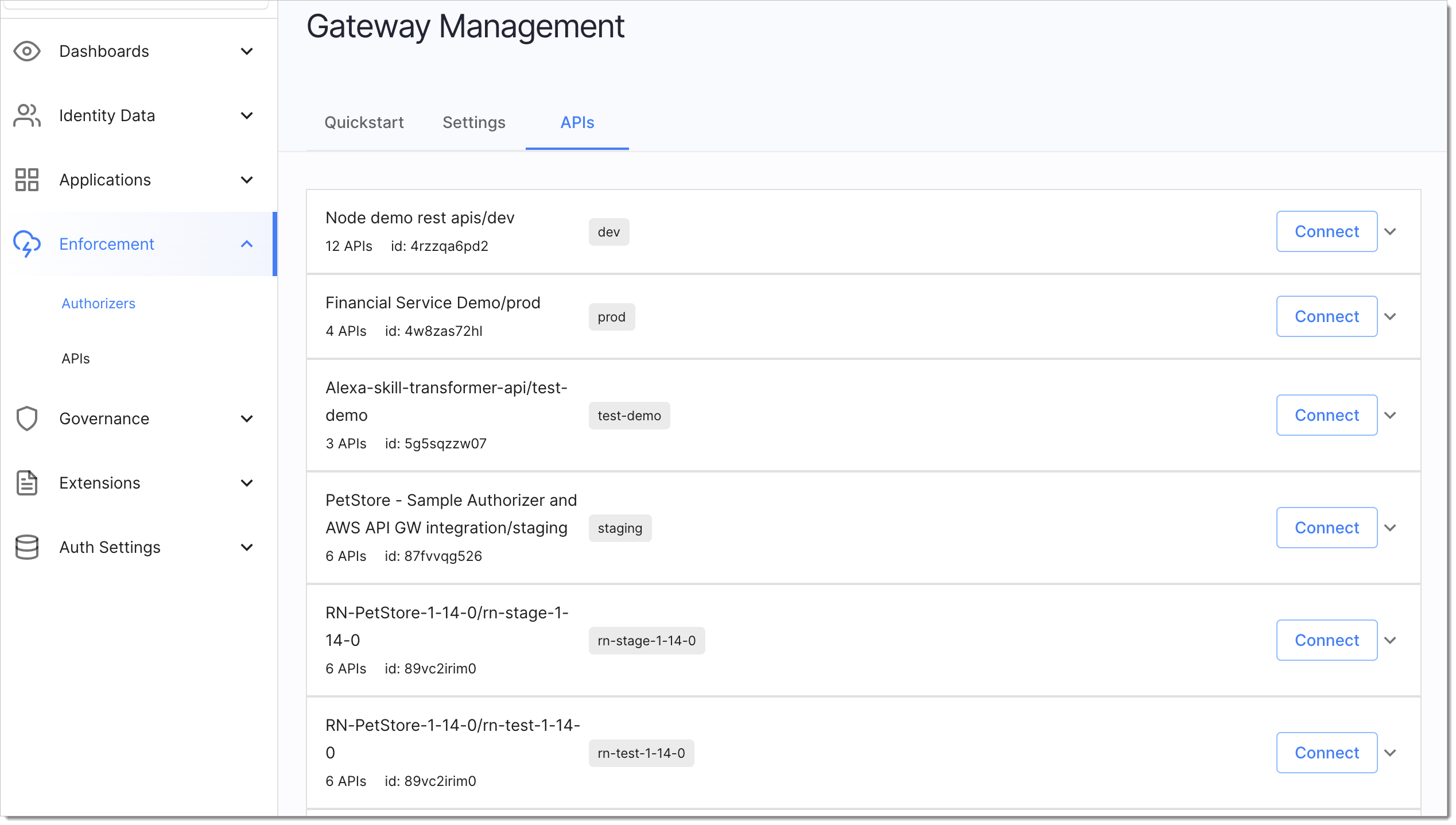
Task: Open the Governance menu item
Action: (104, 419)
